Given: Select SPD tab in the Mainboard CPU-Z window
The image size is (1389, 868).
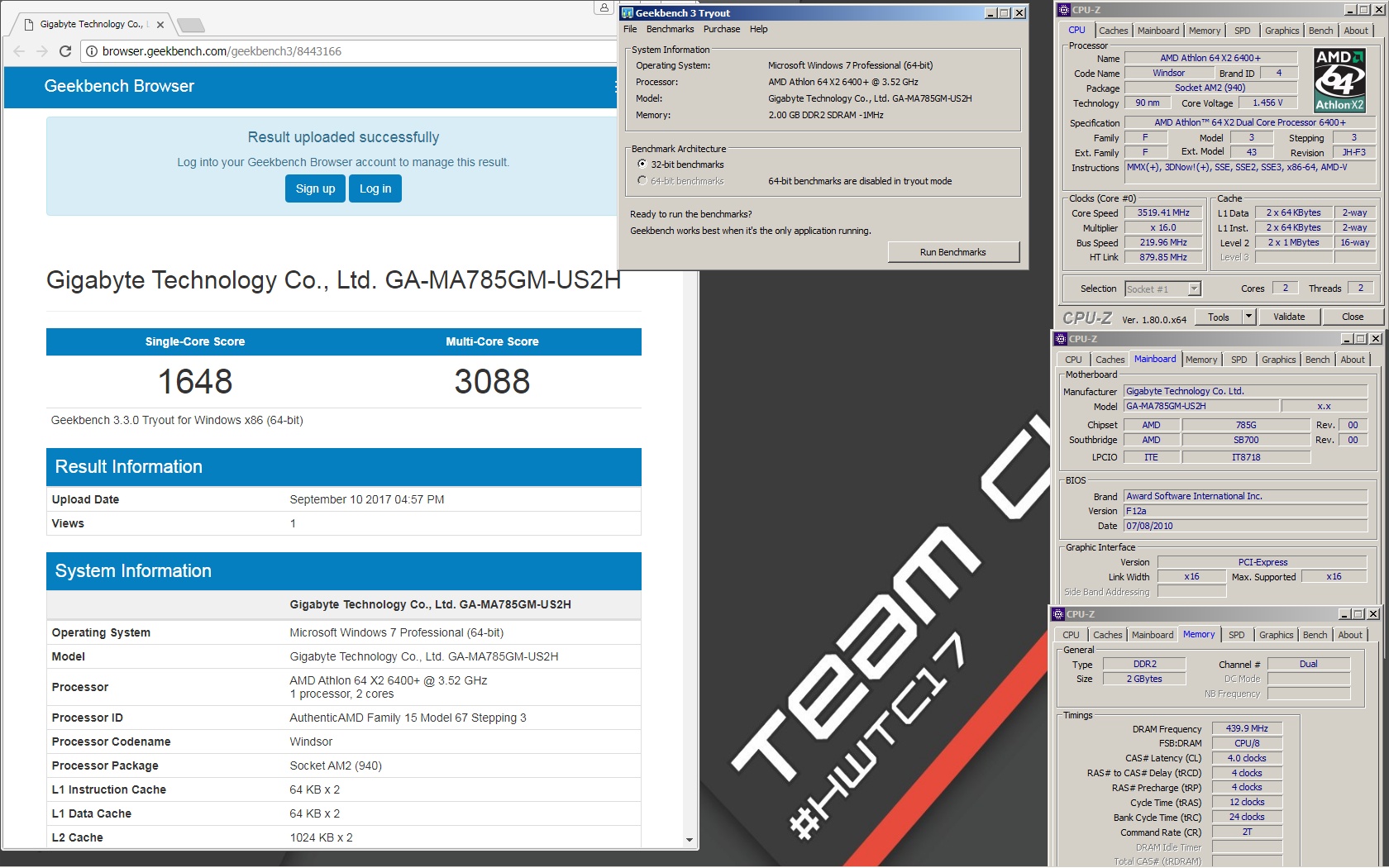Looking at the screenshot, I should 1239,360.
